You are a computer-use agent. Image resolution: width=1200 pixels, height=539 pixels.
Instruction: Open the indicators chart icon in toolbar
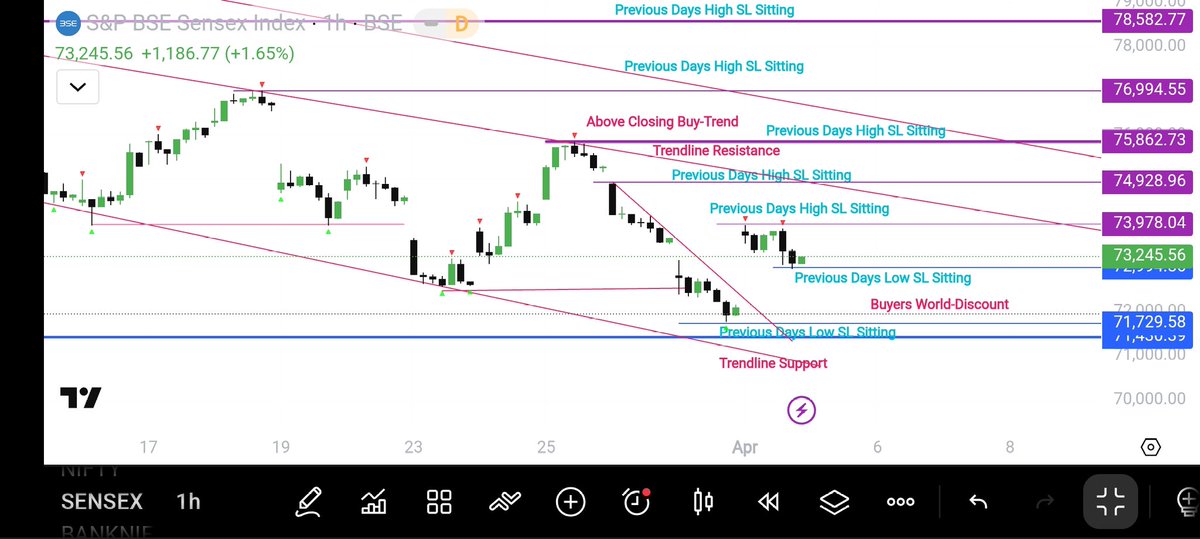click(374, 501)
